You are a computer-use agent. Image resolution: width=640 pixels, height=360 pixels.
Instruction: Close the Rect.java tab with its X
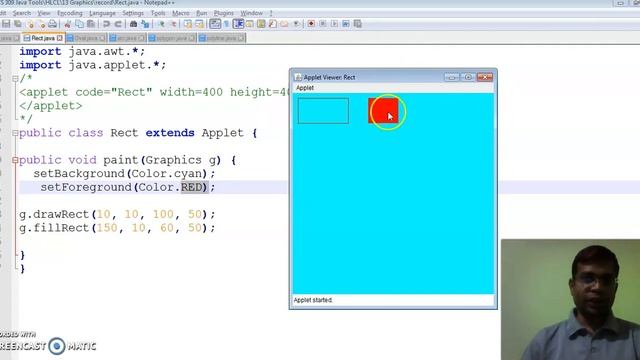click(x=60, y=38)
